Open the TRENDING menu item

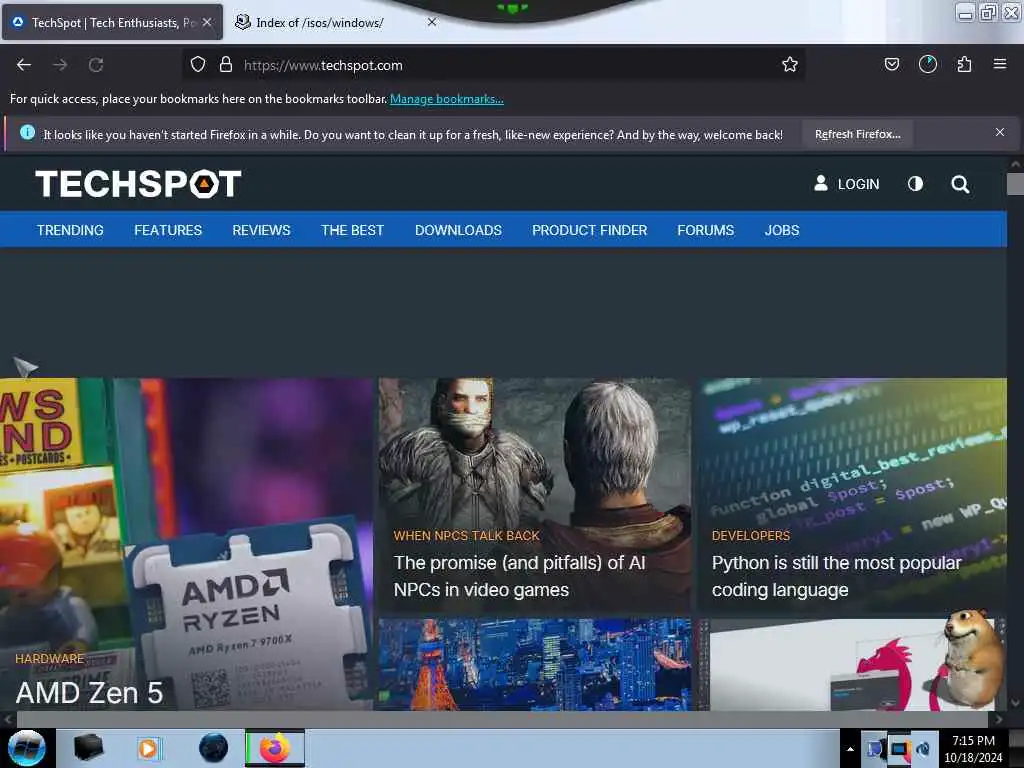(x=70, y=231)
